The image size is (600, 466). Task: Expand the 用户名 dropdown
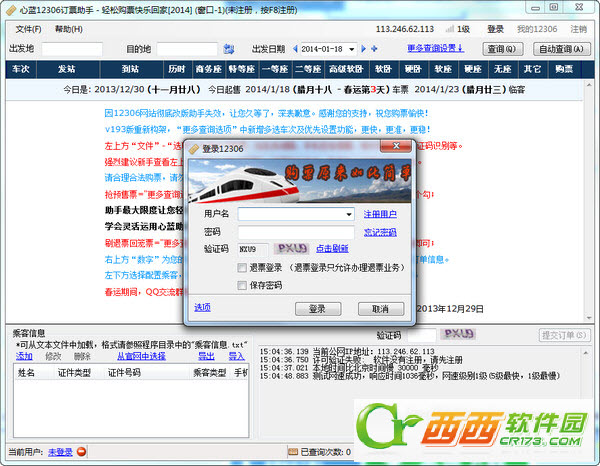click(349, 214)
